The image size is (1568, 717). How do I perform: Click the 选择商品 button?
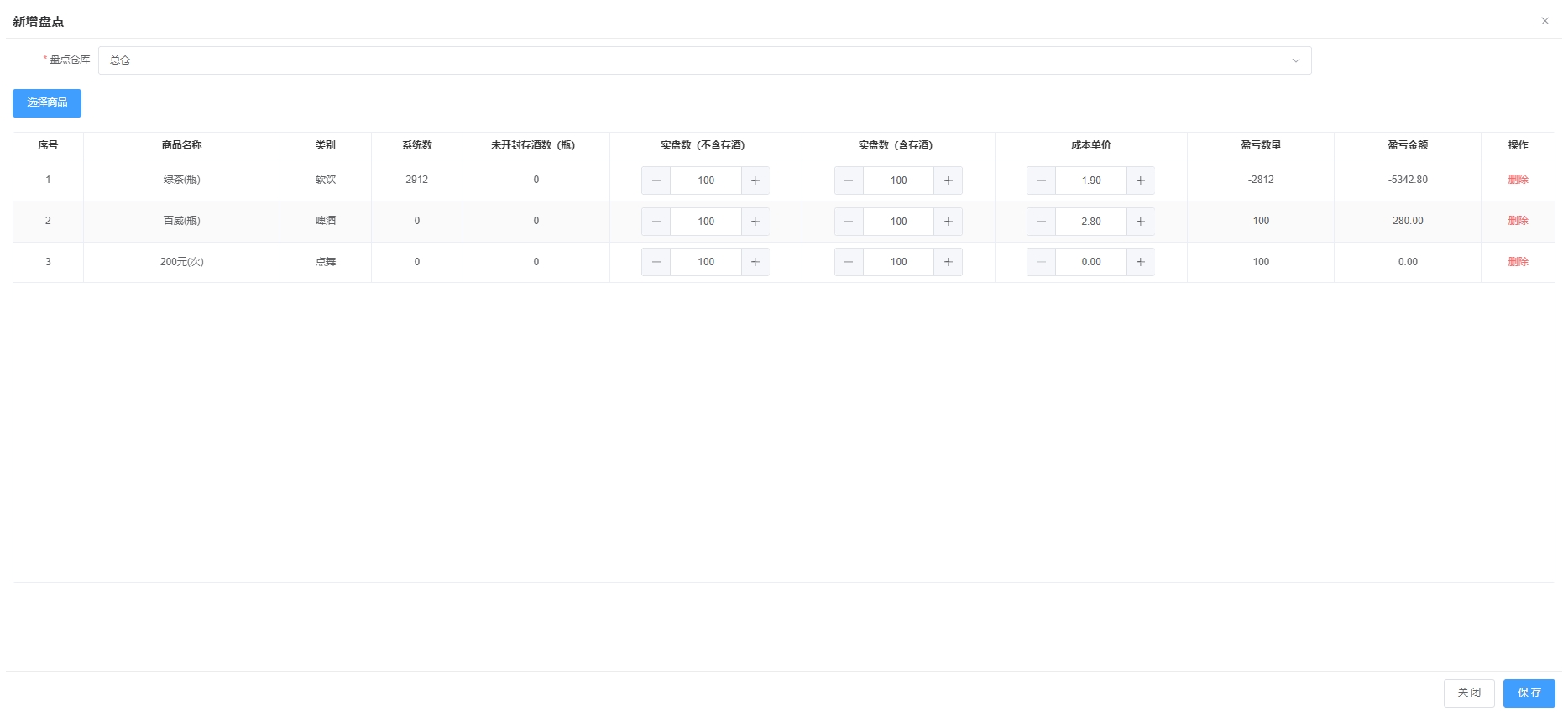click(x=47, y=102)
